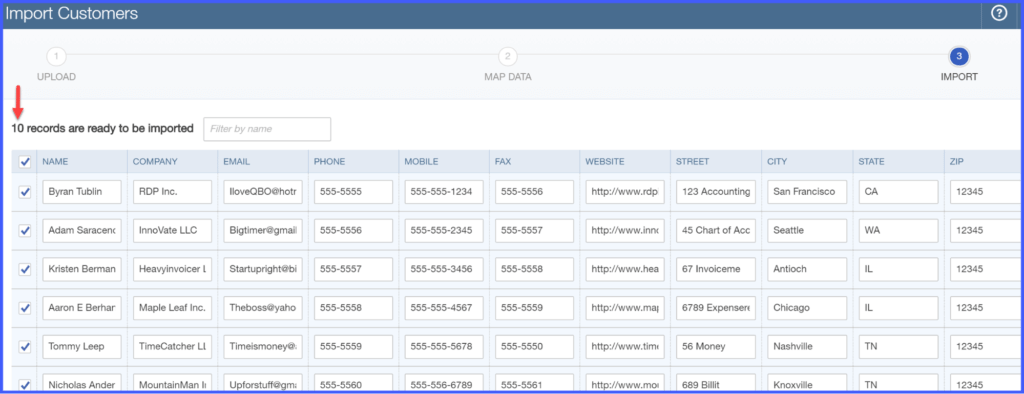
Task: Go to step 1 Upload circle
Action: pyautogui.click(x=56, y=56)
